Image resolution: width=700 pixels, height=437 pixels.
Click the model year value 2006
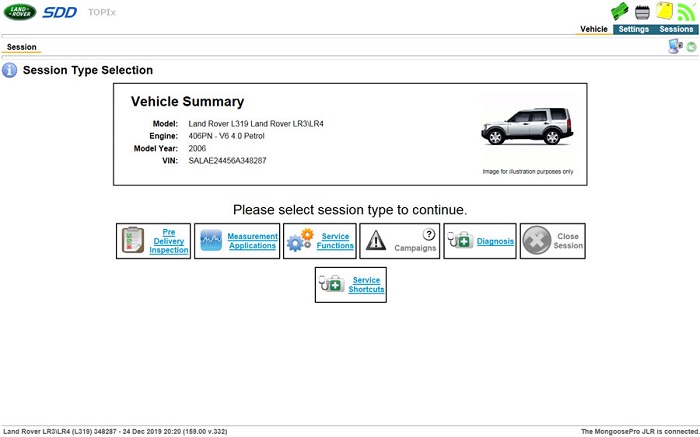197,148
